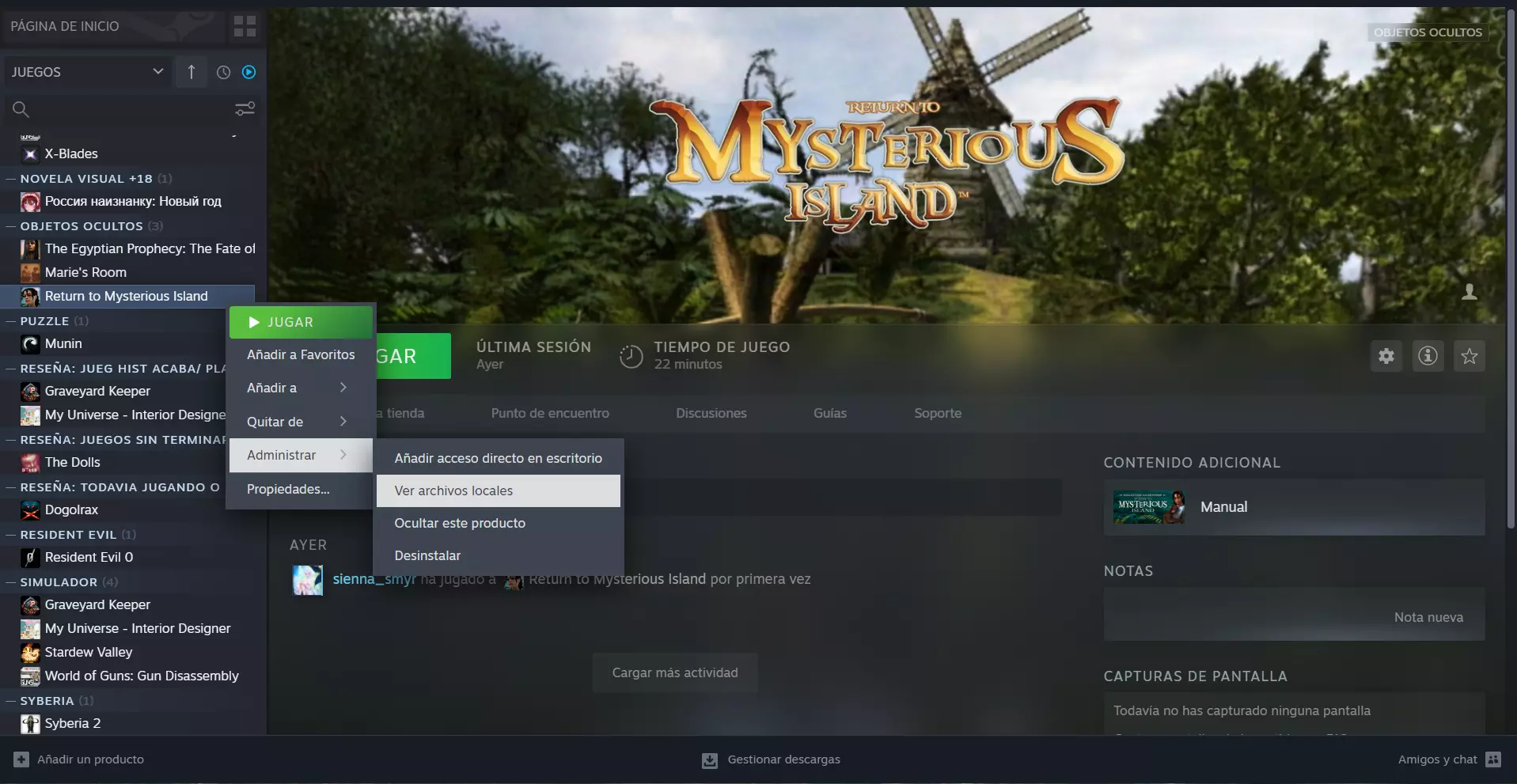Expand the Quitar de submenu
The height and width of the screenshot is (784, 1517).
point(301,422)
